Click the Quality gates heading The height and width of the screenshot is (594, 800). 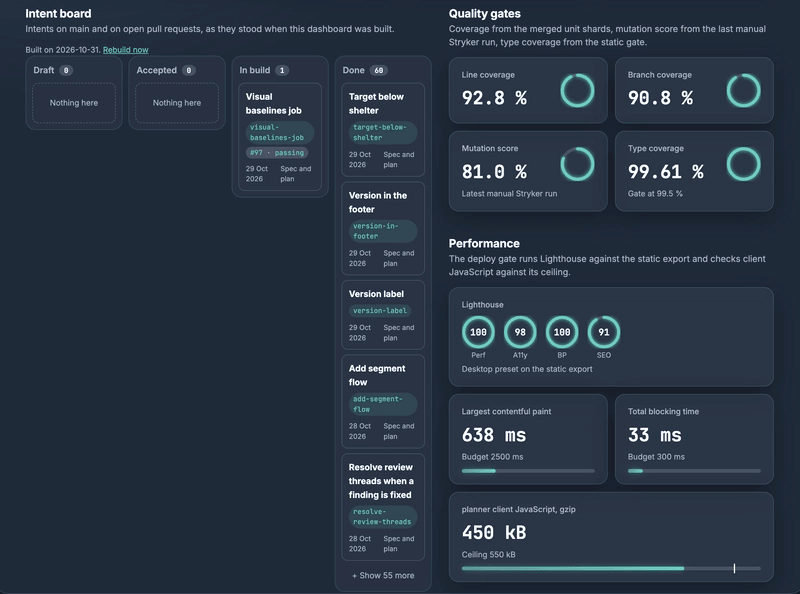(485, 14)
